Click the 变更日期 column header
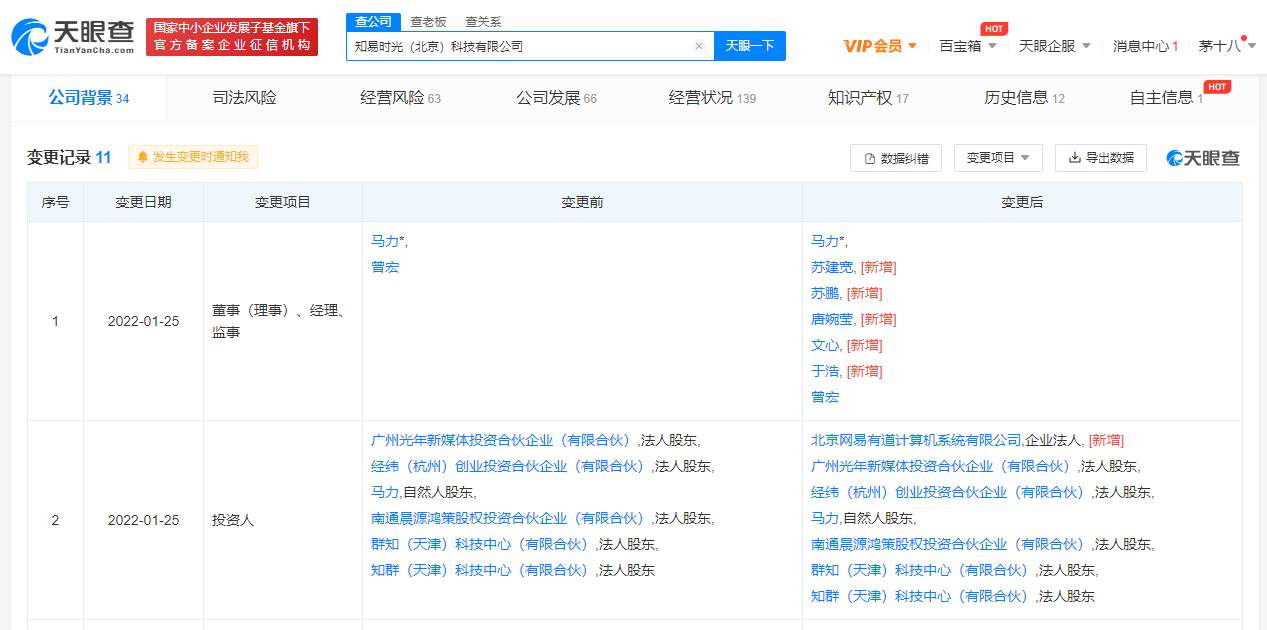 click(143, 202)
